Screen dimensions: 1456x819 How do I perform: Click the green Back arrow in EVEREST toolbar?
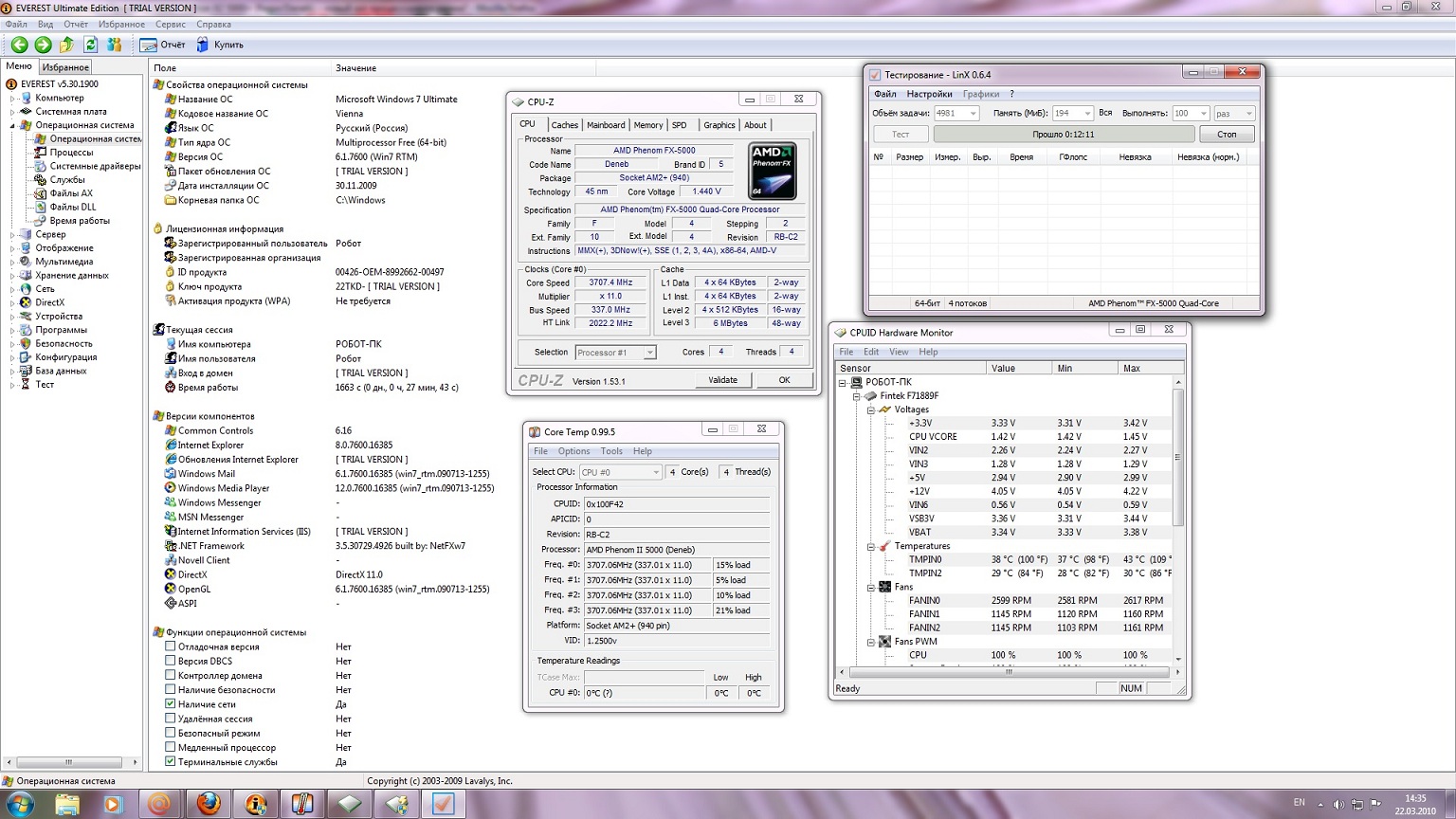tap(19, 45)
